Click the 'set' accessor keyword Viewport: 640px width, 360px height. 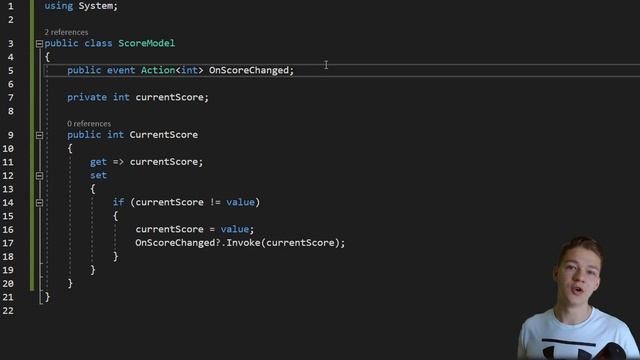click(98, 175)
